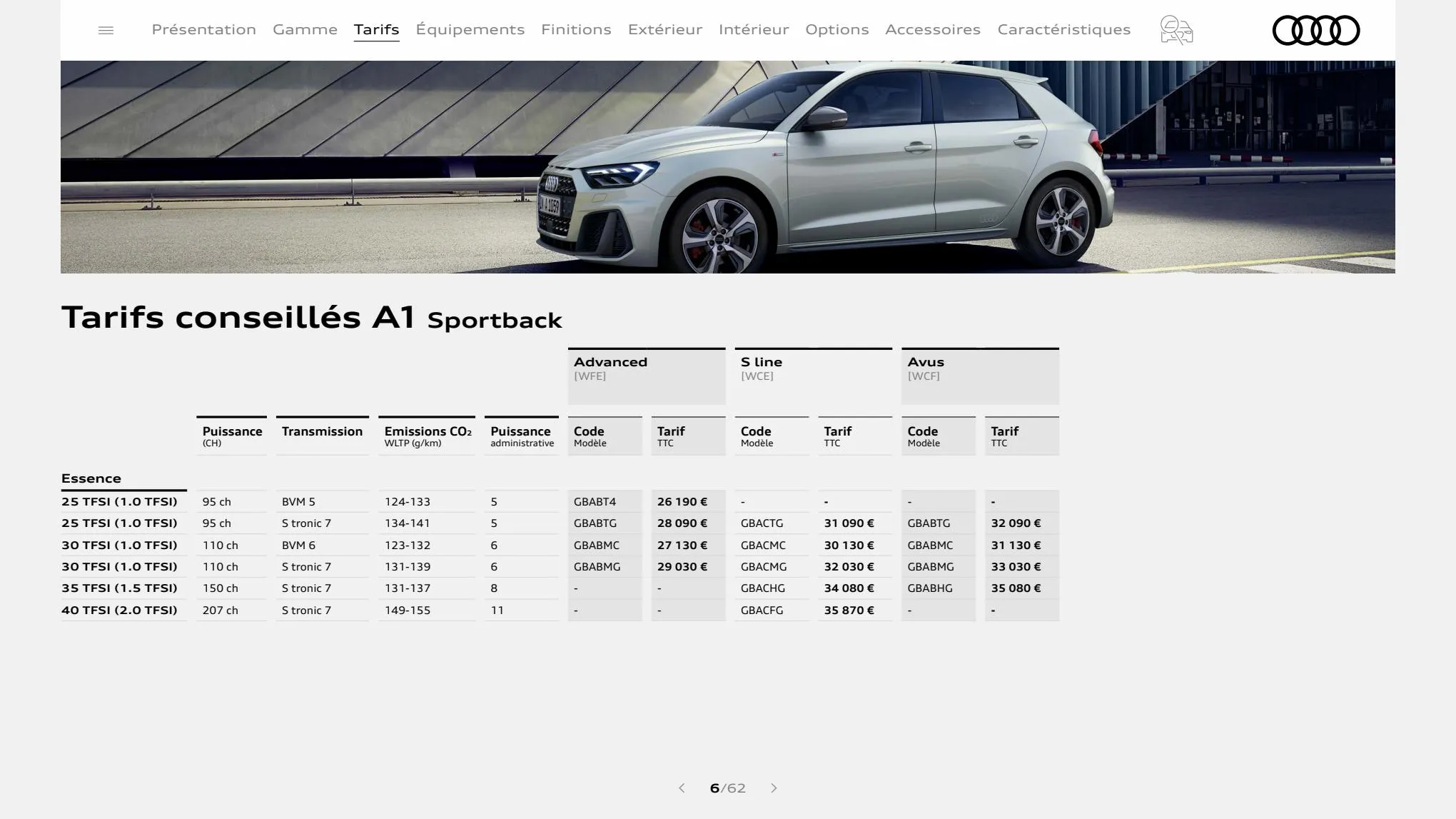1456x819 pixels.
Task: Open the Options tab
Action: pos(836,29)
